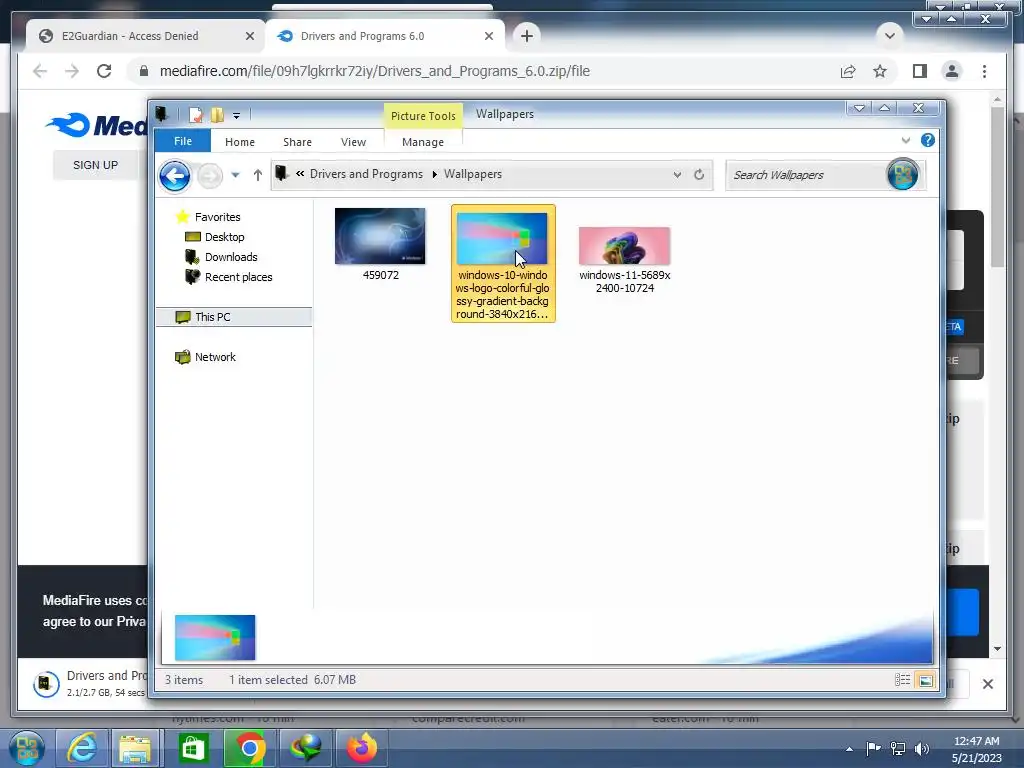Show hidden system tray icons
The image size is (1024, 768).
pos(849,749)
